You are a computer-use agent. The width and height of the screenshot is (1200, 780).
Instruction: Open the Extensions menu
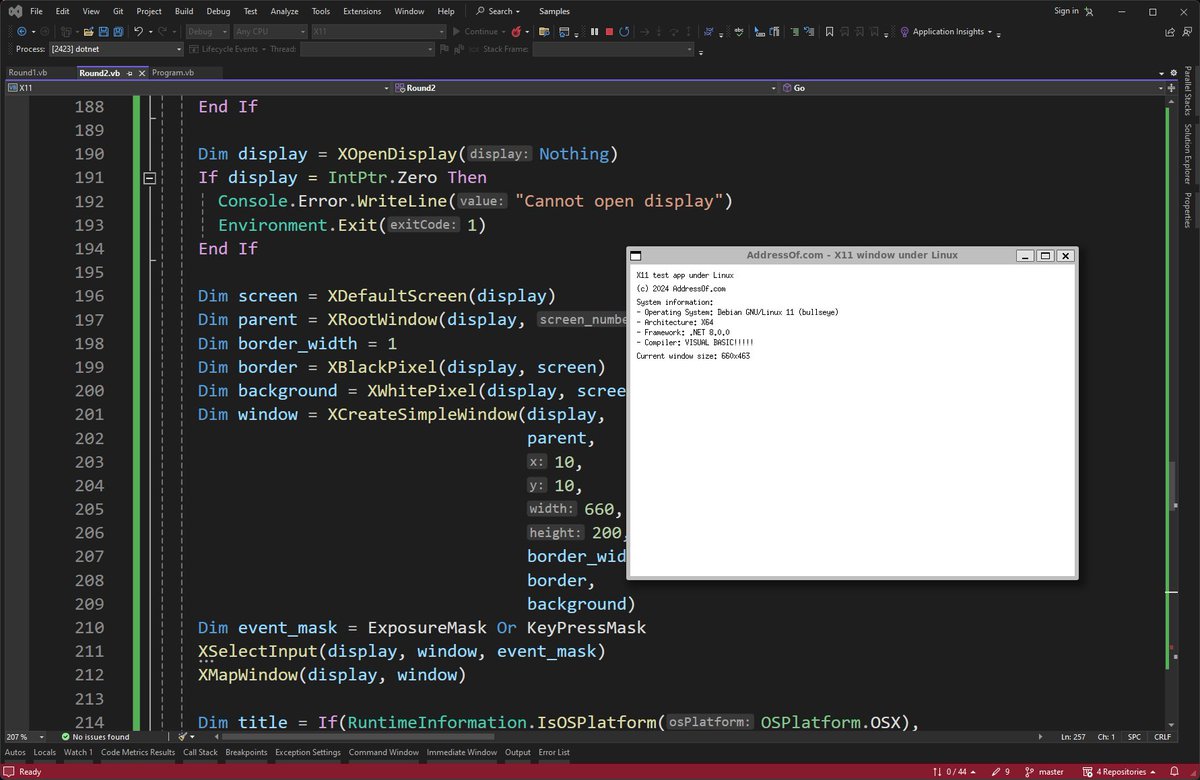(362, 11)
